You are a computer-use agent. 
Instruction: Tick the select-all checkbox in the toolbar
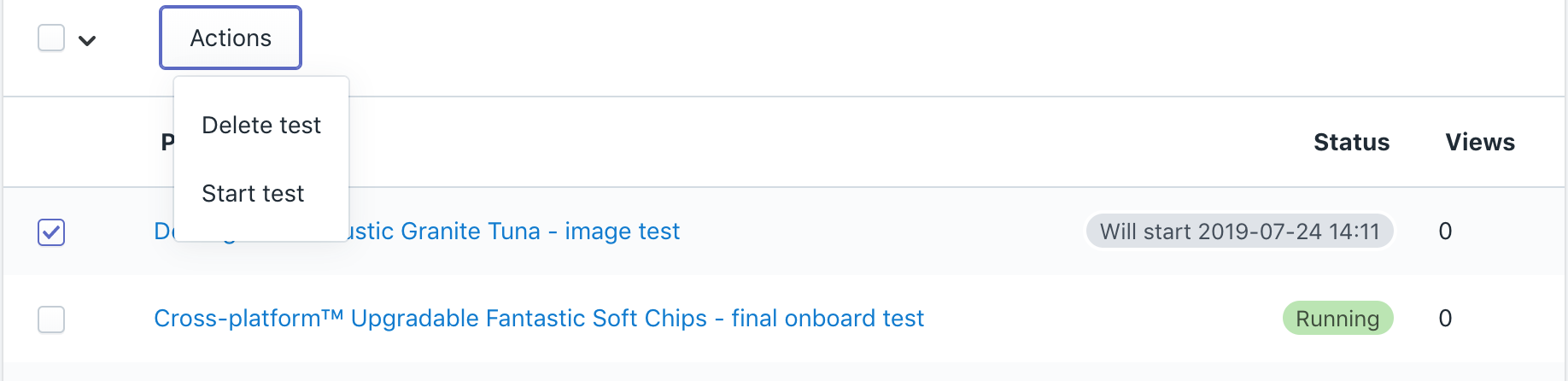pos(51,38)
